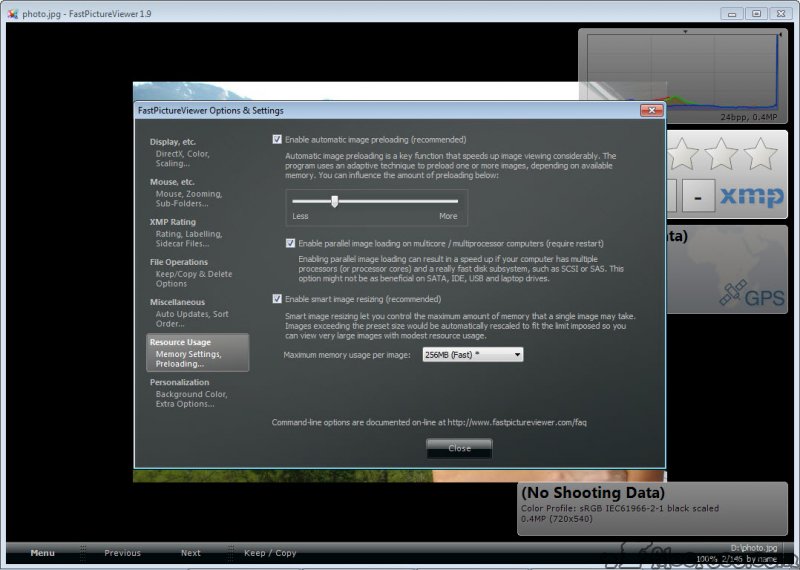Click the minus button in rating panel

click(x=698, y=195)
